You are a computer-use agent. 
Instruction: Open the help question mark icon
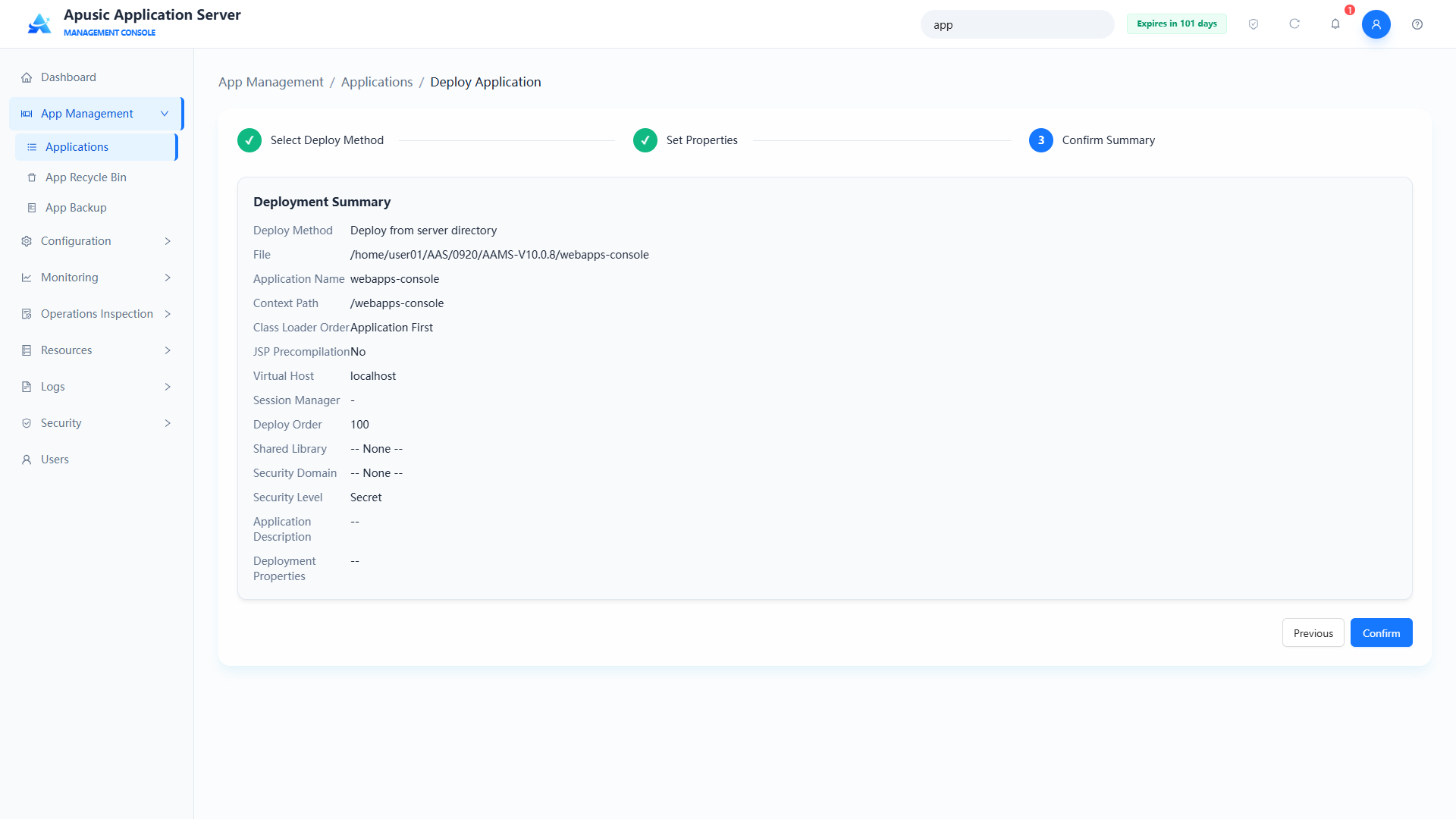[x=1417, y=24]
